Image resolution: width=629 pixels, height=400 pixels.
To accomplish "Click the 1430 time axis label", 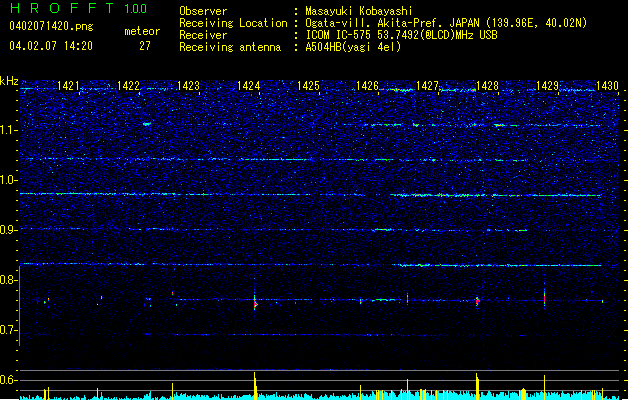I will point(607,86).
